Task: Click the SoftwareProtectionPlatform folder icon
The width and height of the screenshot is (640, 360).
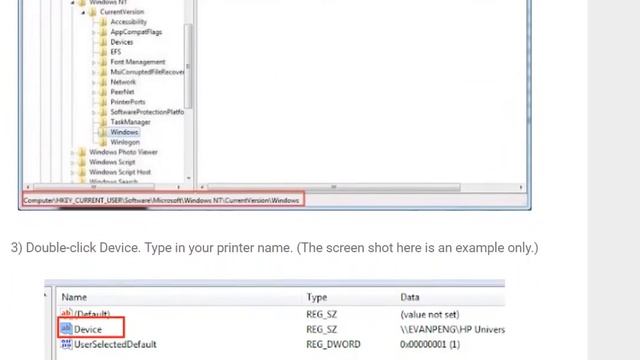Action: click(x=103, y=112)
